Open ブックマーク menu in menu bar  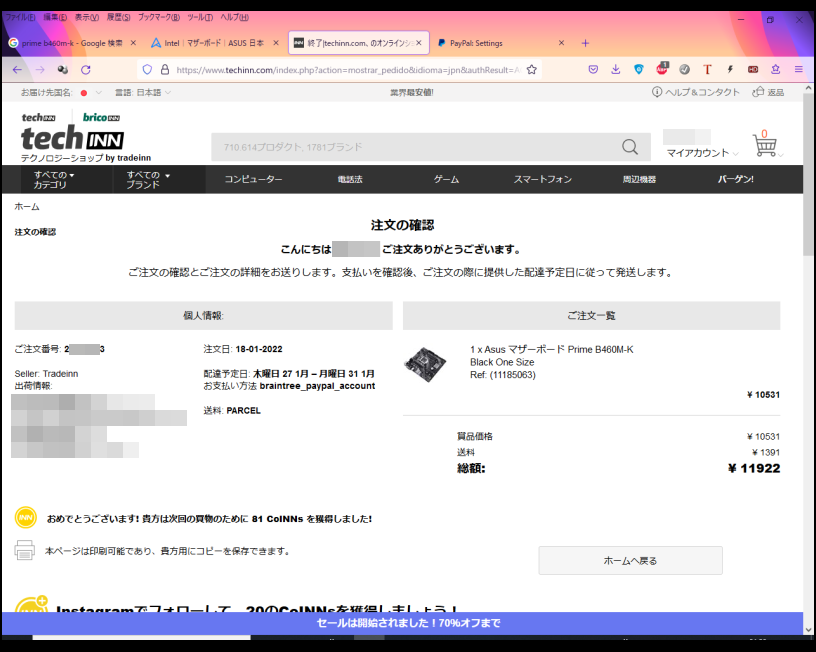(x=159, y=17)
